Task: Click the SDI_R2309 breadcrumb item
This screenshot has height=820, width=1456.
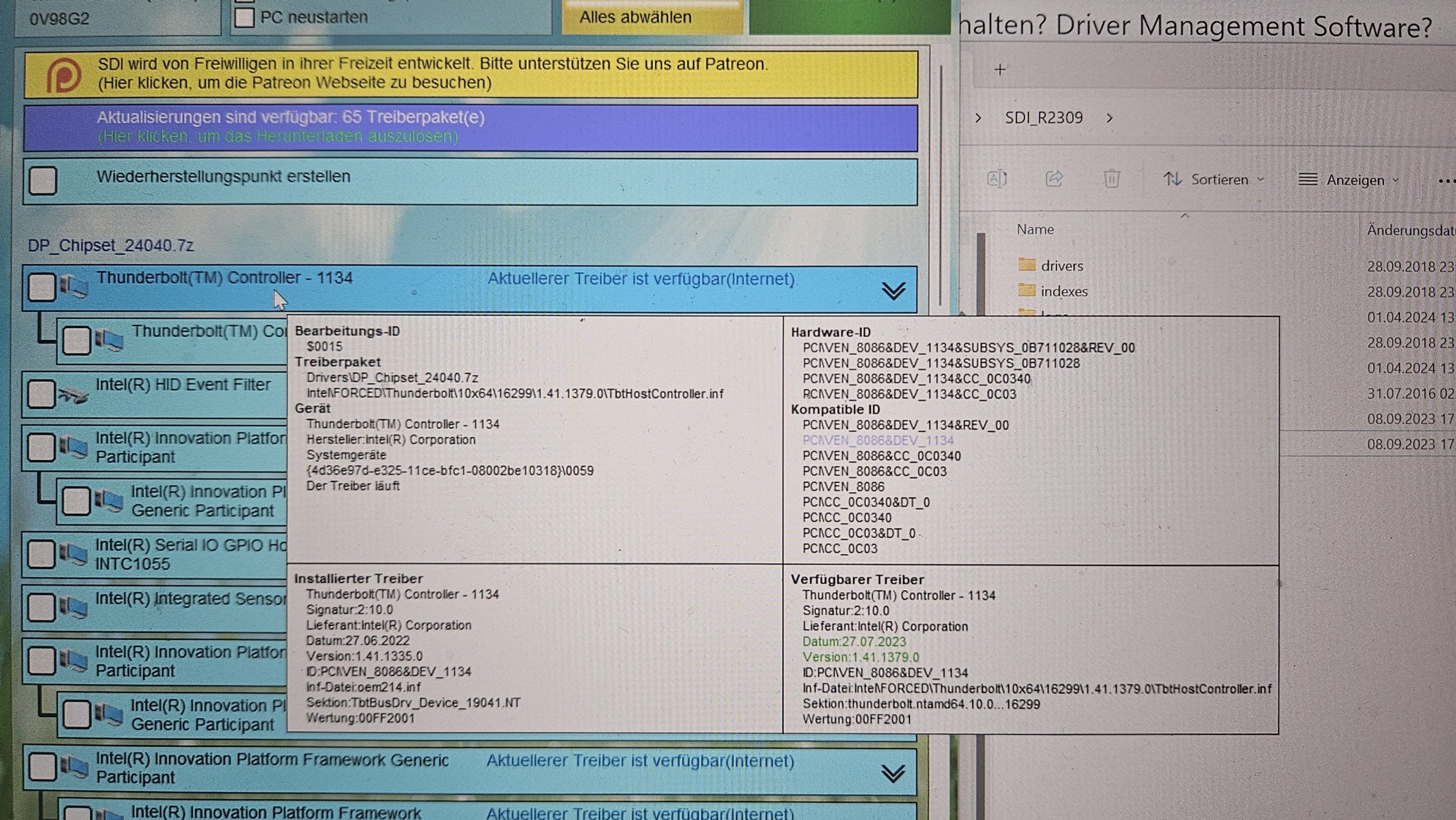Action: [x=1043, y=118]
